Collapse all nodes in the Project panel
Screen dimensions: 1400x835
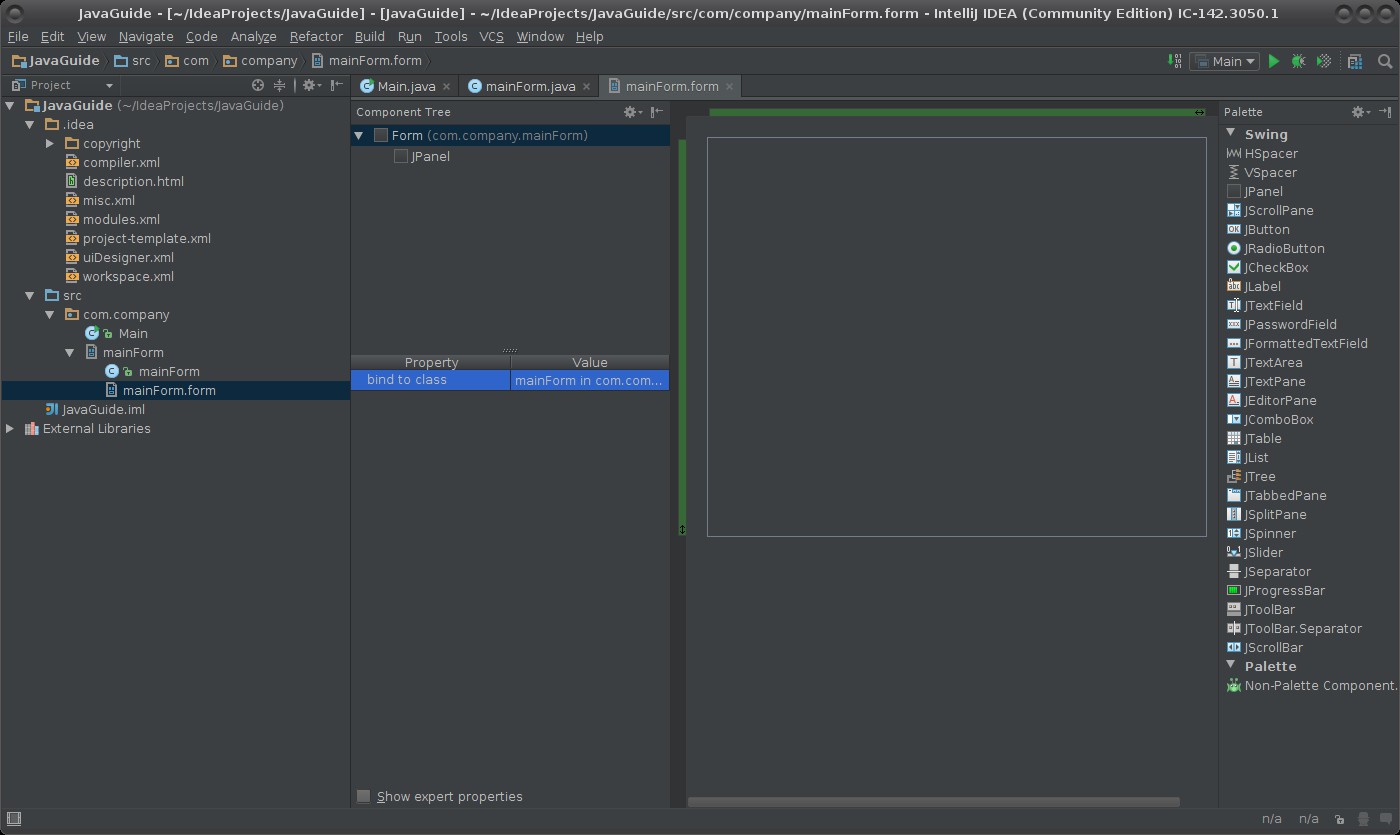[280, 85]
